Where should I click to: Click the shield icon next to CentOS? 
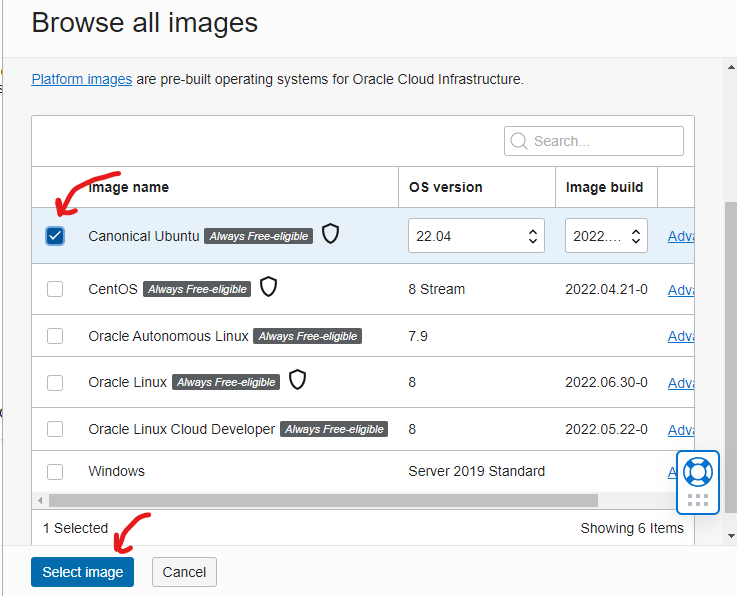[268, 286]
